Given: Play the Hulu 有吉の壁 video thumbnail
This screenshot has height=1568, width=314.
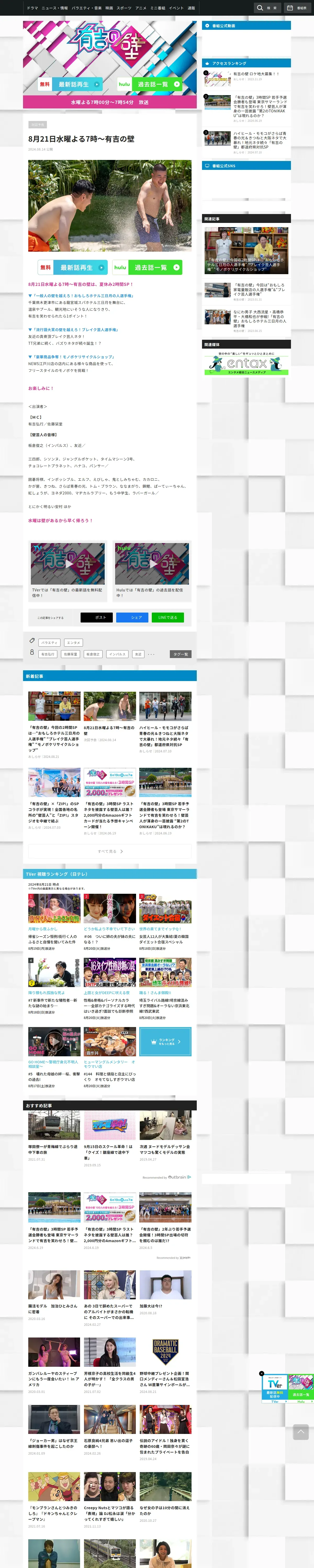Looking at the screenshot, I should point(152,563).
